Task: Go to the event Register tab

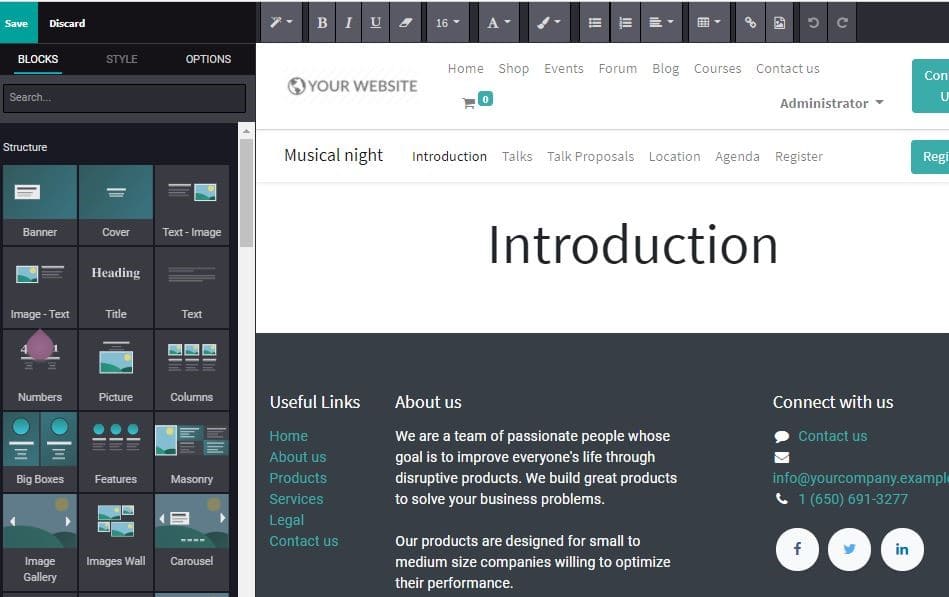Action: (798, 156)
